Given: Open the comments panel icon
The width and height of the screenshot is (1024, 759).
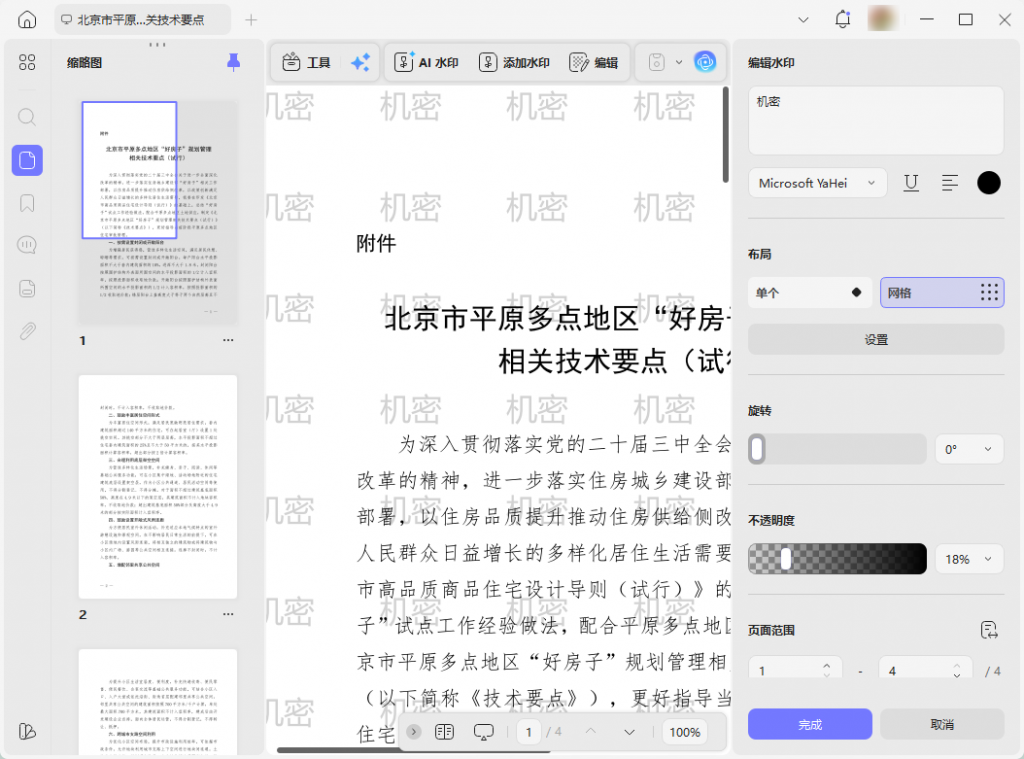Looking at the screenshot, I should [27, 246].
